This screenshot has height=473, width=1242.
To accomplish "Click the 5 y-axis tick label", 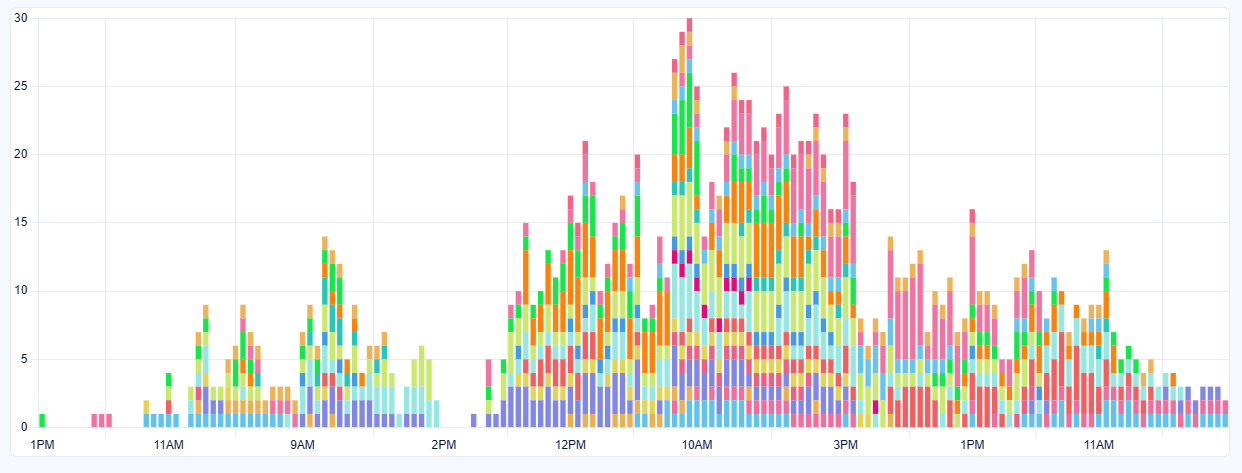I will click(24, 359).
